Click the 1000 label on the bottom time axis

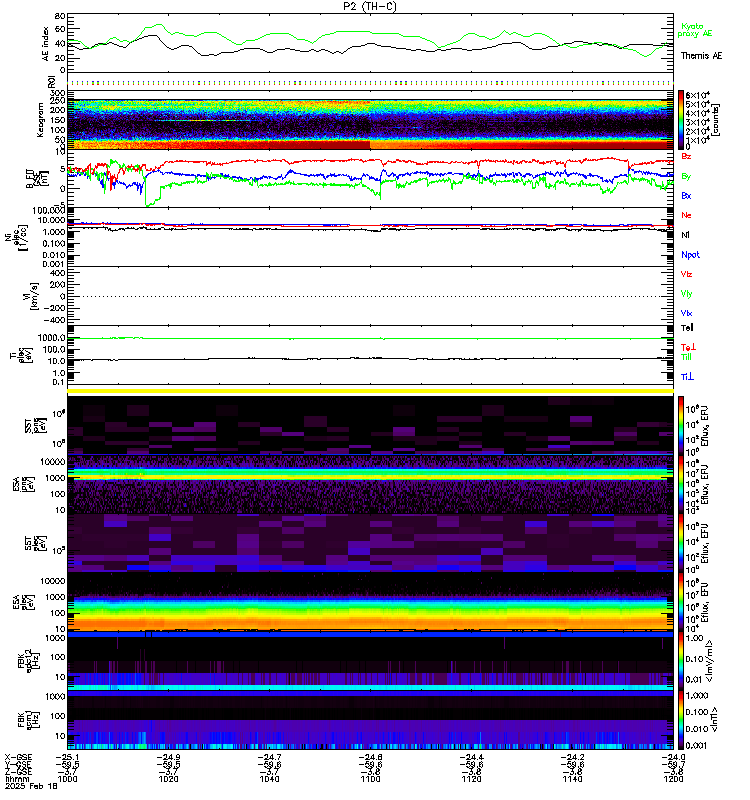(67, 779)
